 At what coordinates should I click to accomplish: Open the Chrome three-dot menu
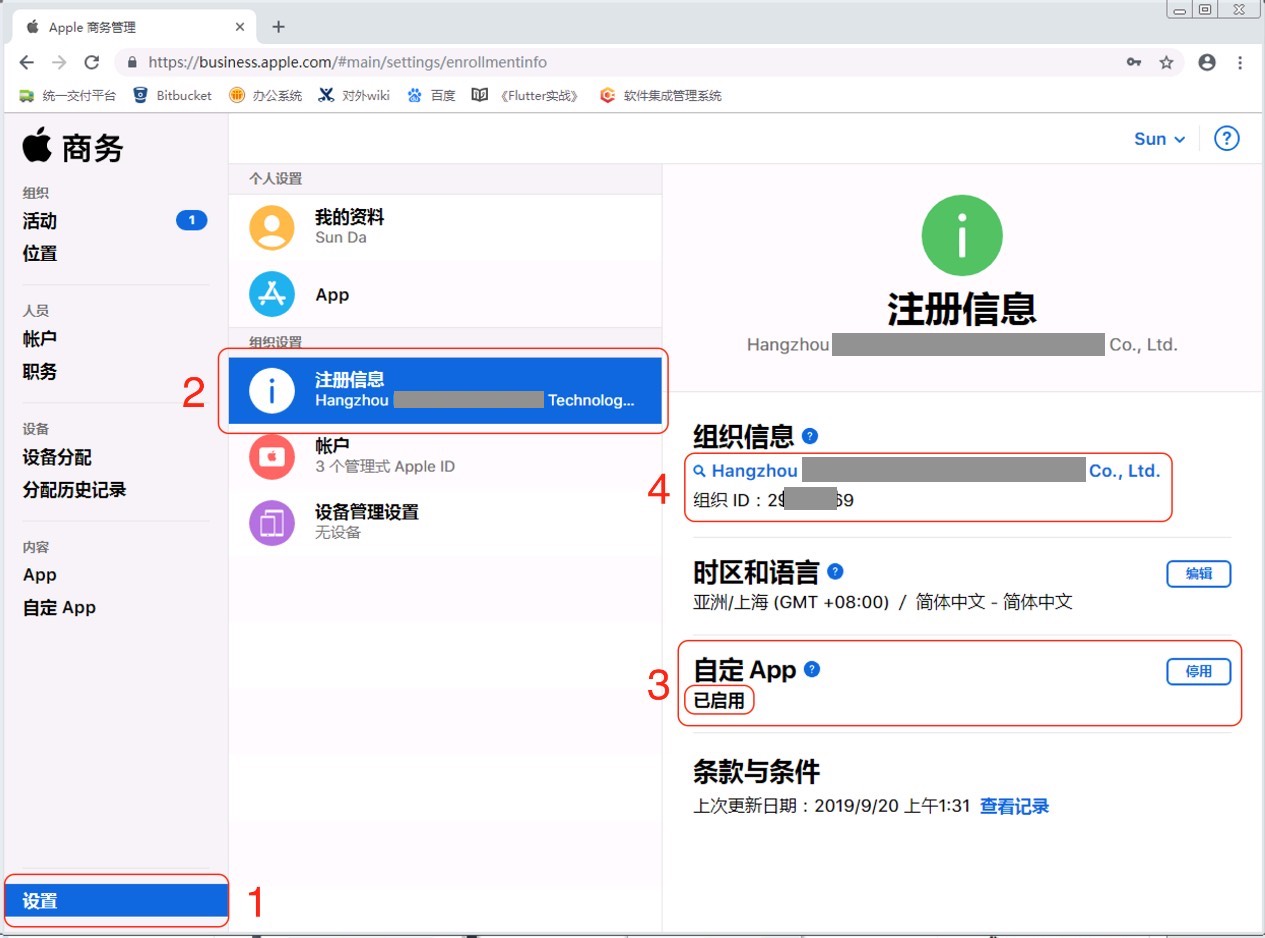[x=1240, y=62]
